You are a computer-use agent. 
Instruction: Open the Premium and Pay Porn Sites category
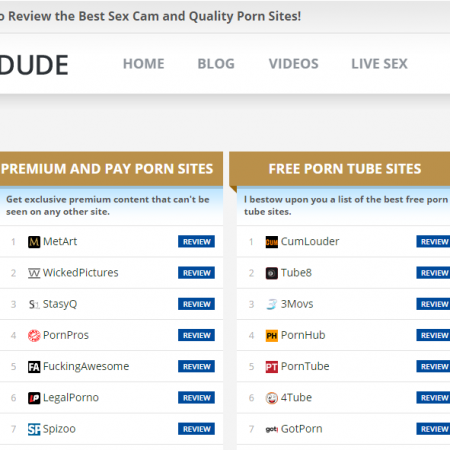[x=107, y=169]
